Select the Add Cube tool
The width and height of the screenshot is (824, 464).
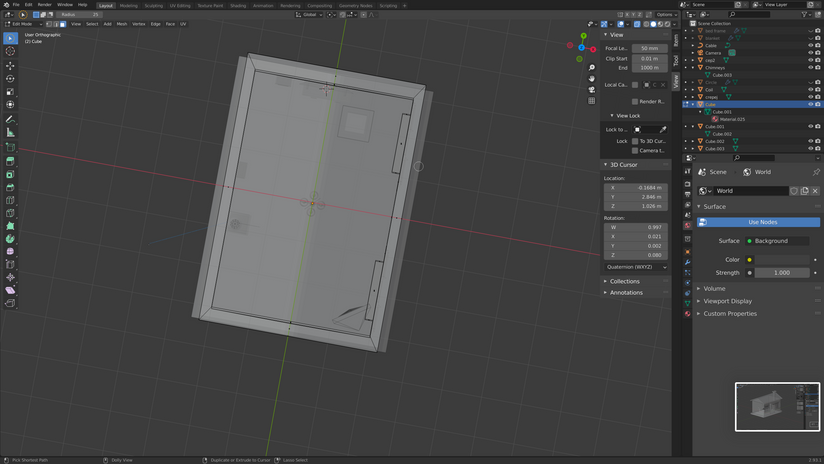(x=10, y=147)
